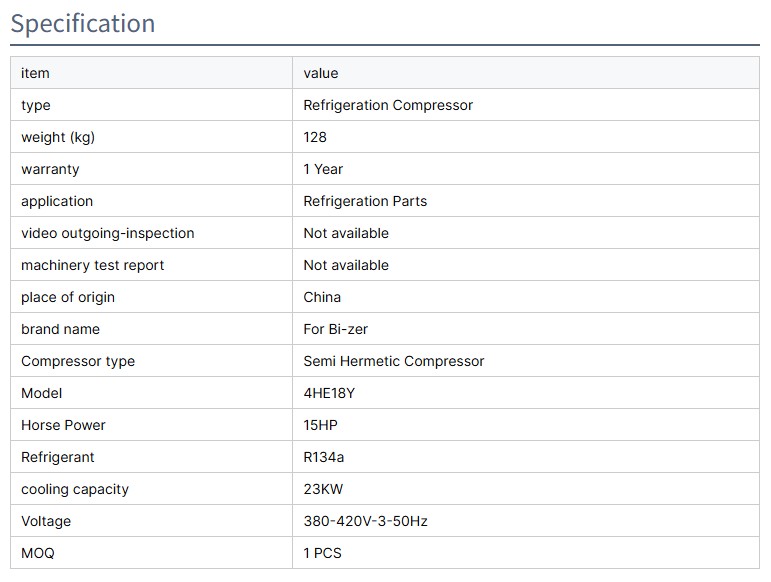Click the '15HP' horse power value

point(321,425)
